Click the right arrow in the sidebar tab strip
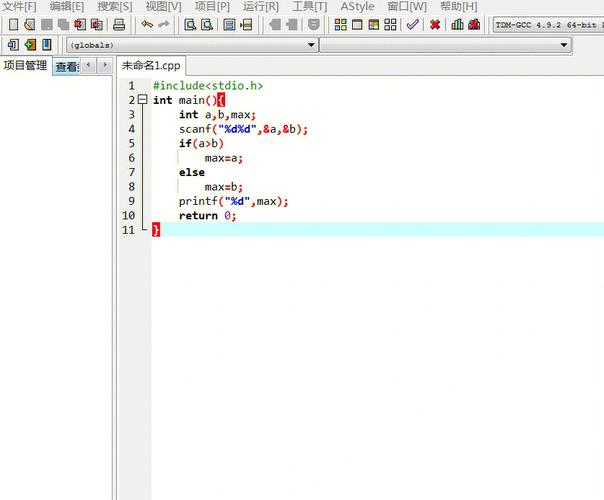Viewport: 604px width, 500px height. (x=105, y=65)
